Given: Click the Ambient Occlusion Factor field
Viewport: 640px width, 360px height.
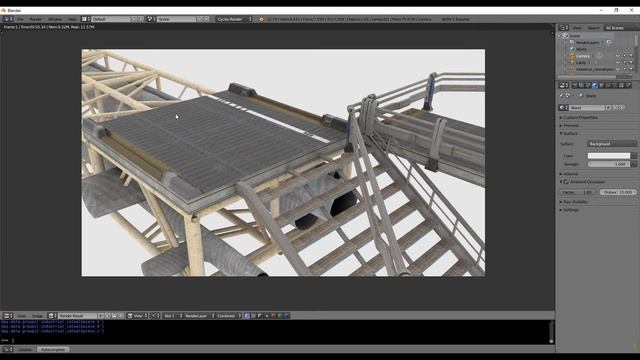Looking at the screenshot, I should [x=578, y=192].
